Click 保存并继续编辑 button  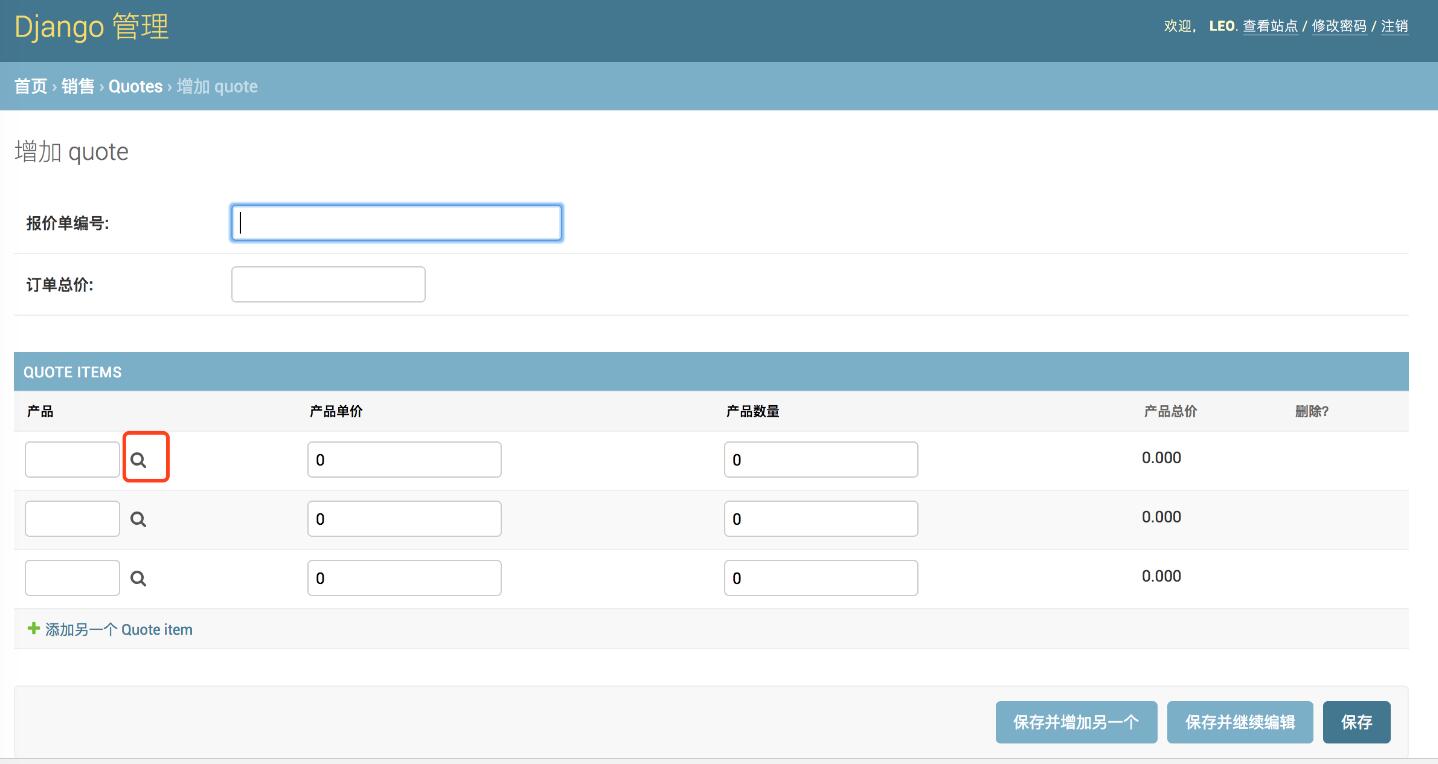coord(1240,722)
